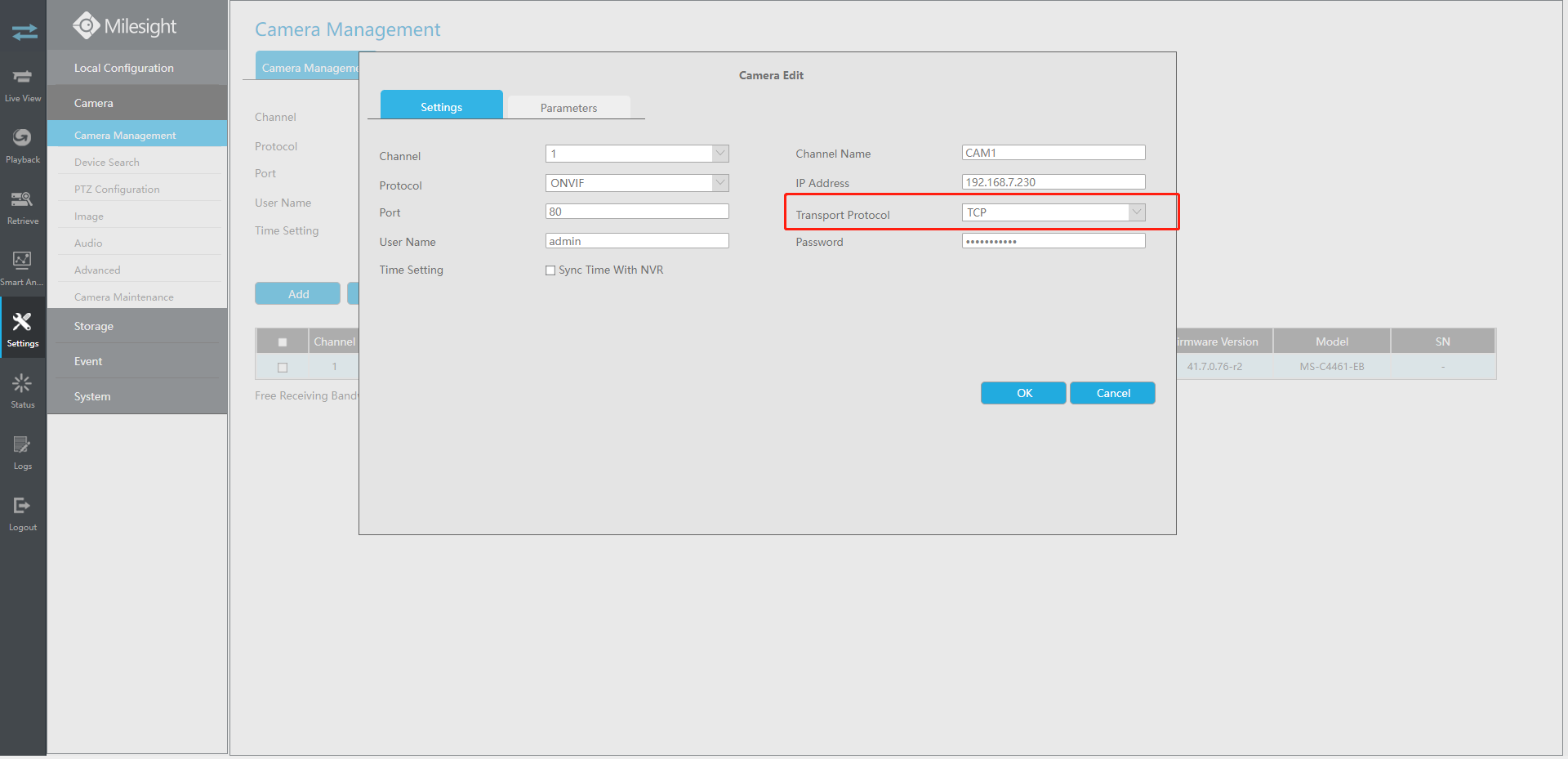1568x759 pixels.
Task: Toggle the sidebar collapse arrows icon
Action: coord(24,32)
